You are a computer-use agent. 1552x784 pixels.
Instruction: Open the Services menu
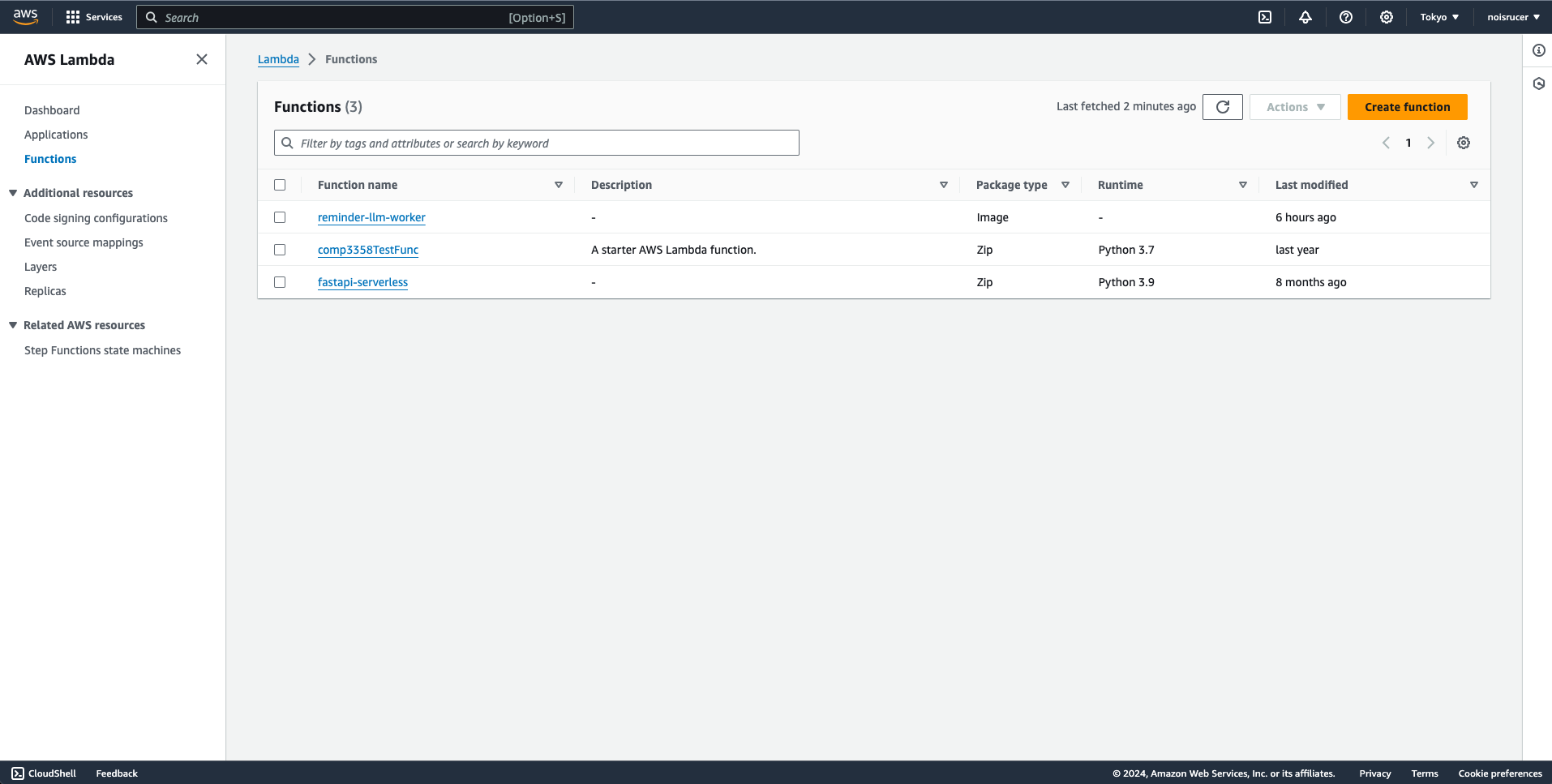(x=94, y=16)
